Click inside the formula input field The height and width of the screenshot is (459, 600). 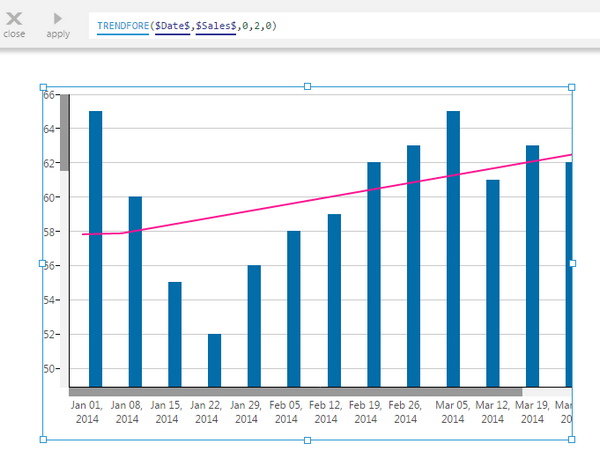pos(344,26)
